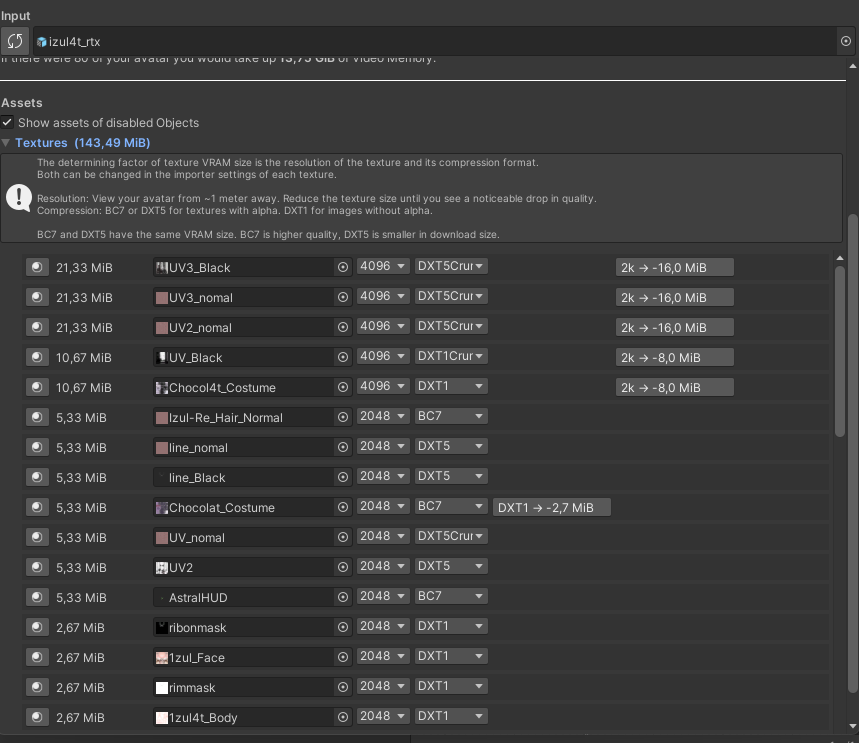The width and height of the screenshot is (859, 743).
Task: Collapse the Textures section foldout
Action: tap(7, 143)
